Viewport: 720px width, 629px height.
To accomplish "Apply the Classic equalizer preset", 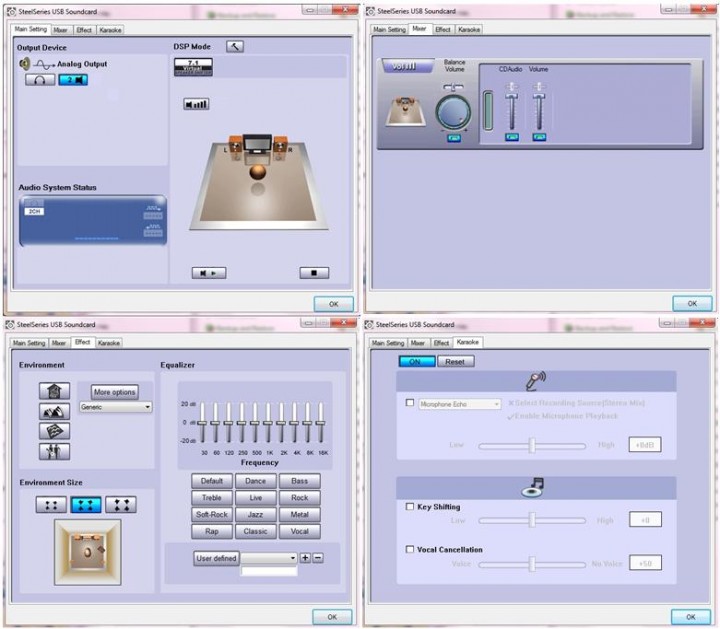I will coord(256,531).
